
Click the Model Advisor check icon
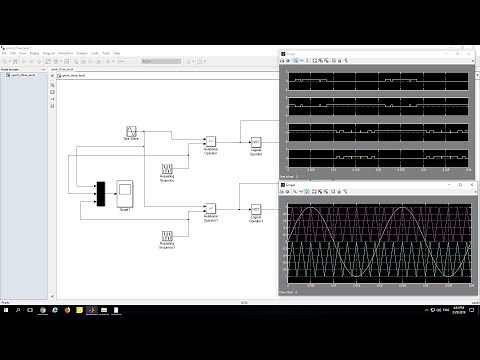188,61
